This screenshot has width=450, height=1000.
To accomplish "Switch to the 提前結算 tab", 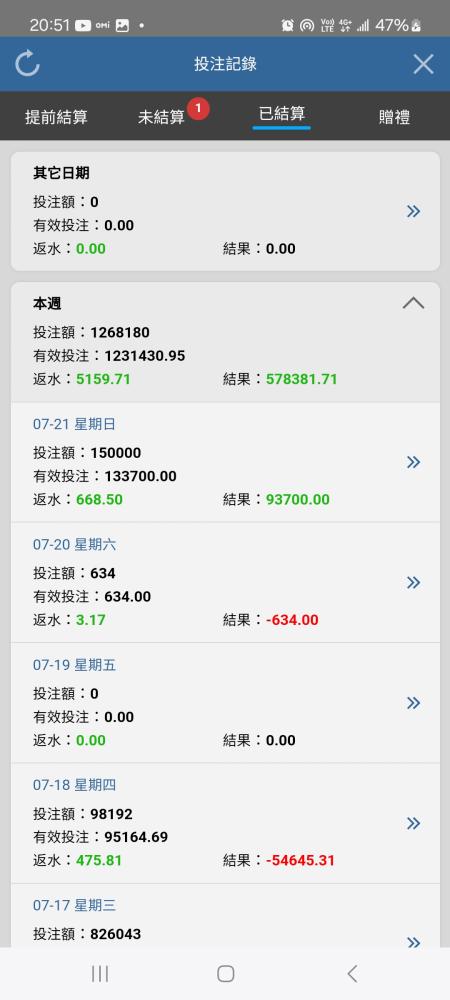I will 56,117.
